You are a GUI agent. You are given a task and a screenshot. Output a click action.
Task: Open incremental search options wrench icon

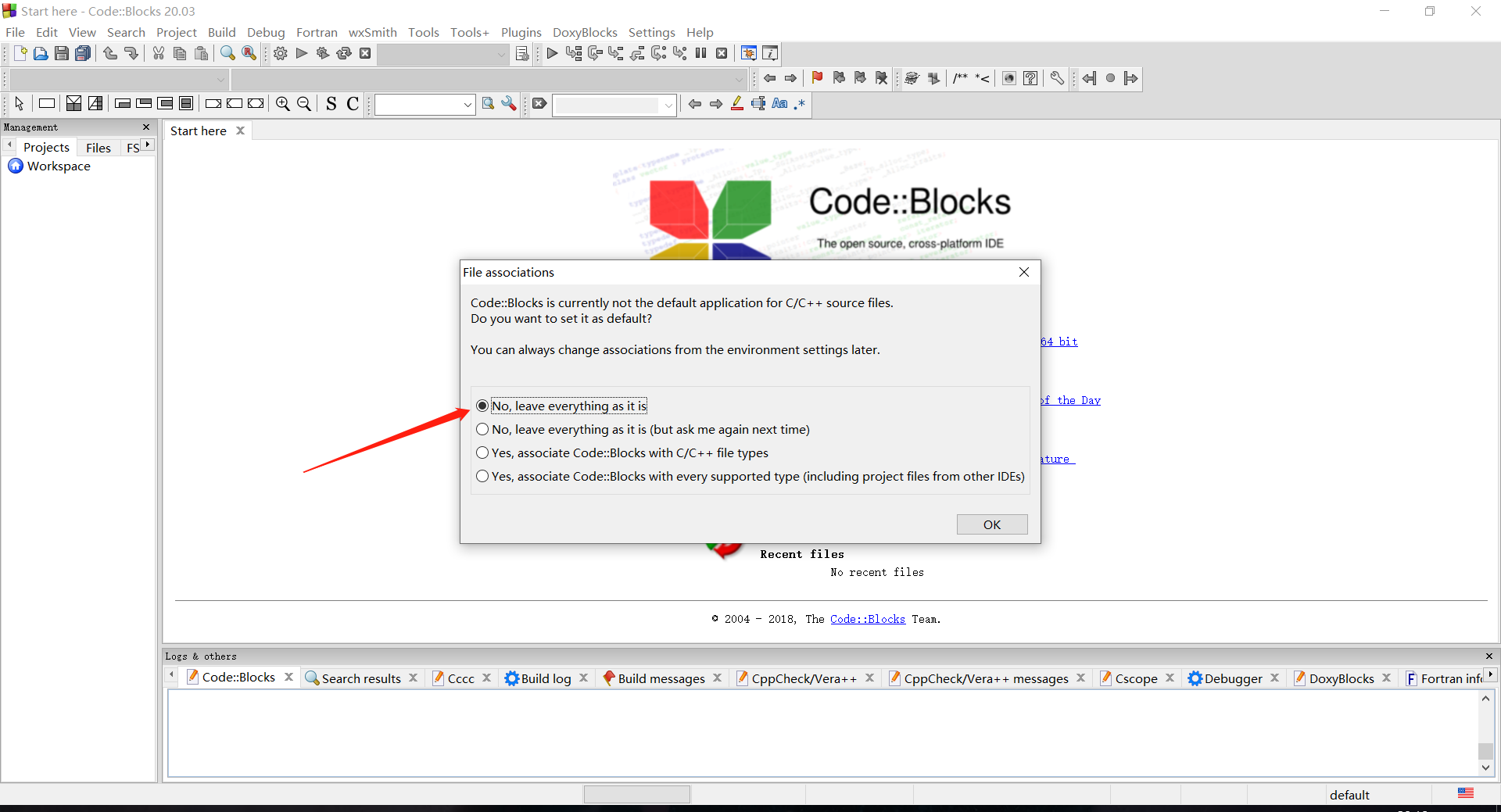coord(509,104)
